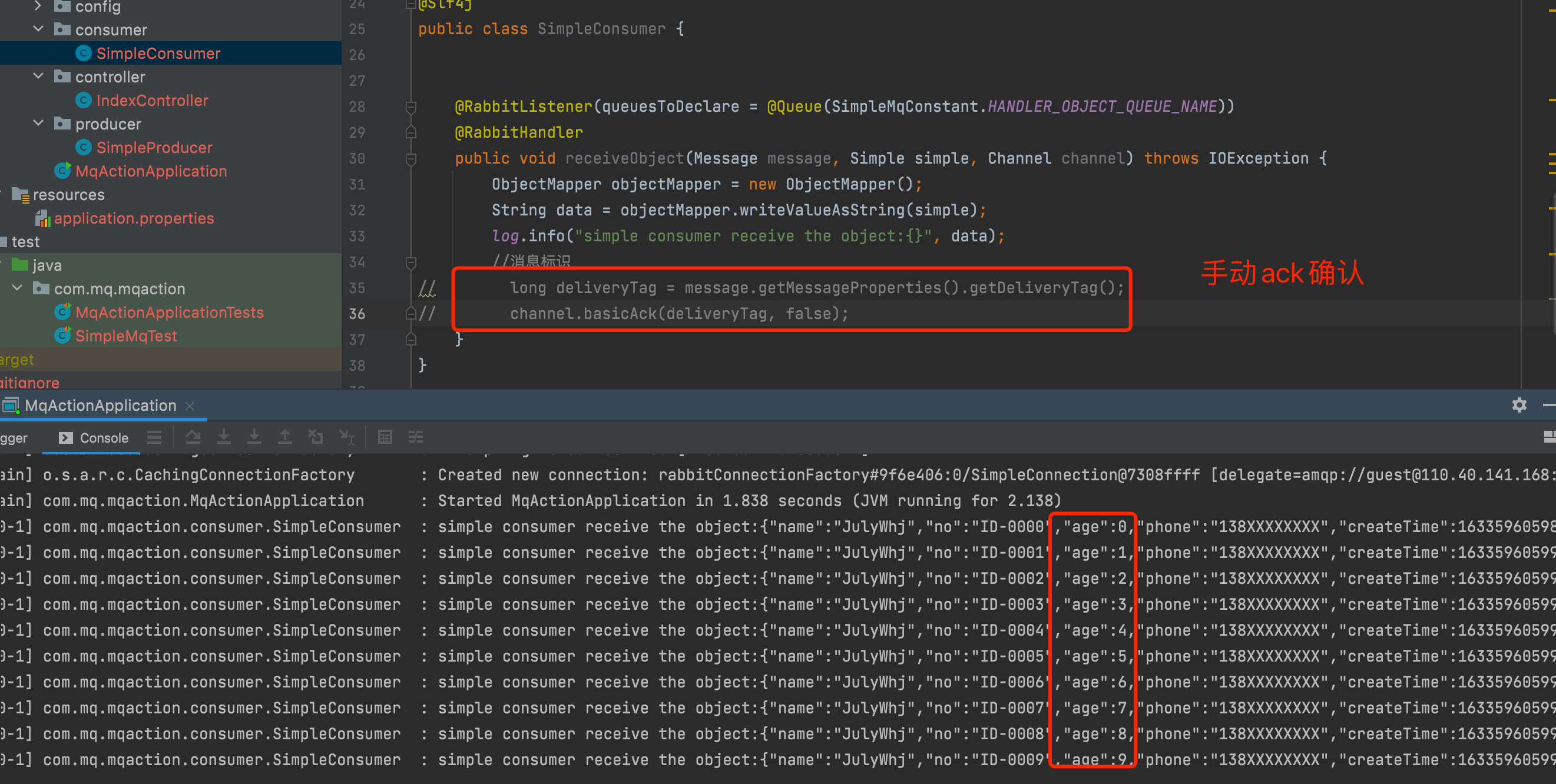Click the IndexController class icon
The height and width of the screenshot is (784, 1556).
[84, 101]
